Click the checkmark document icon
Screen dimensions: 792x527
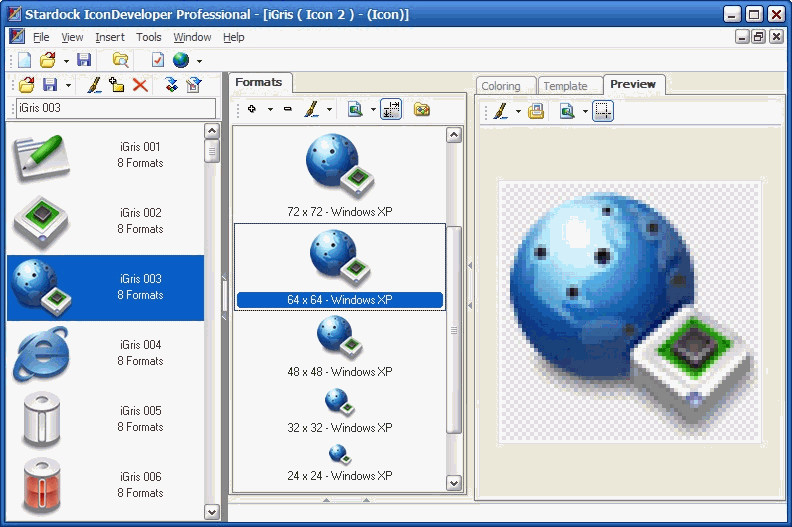tap(158, 60)
